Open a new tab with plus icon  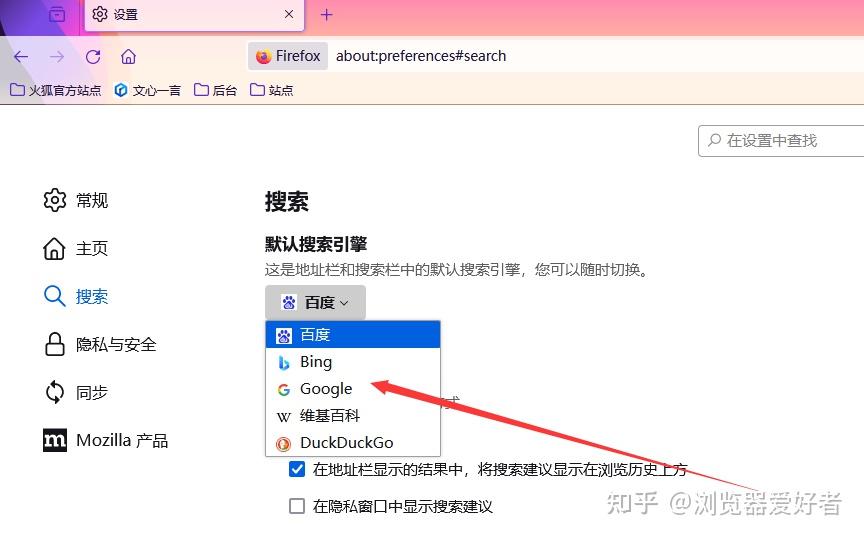coord(326,14)
